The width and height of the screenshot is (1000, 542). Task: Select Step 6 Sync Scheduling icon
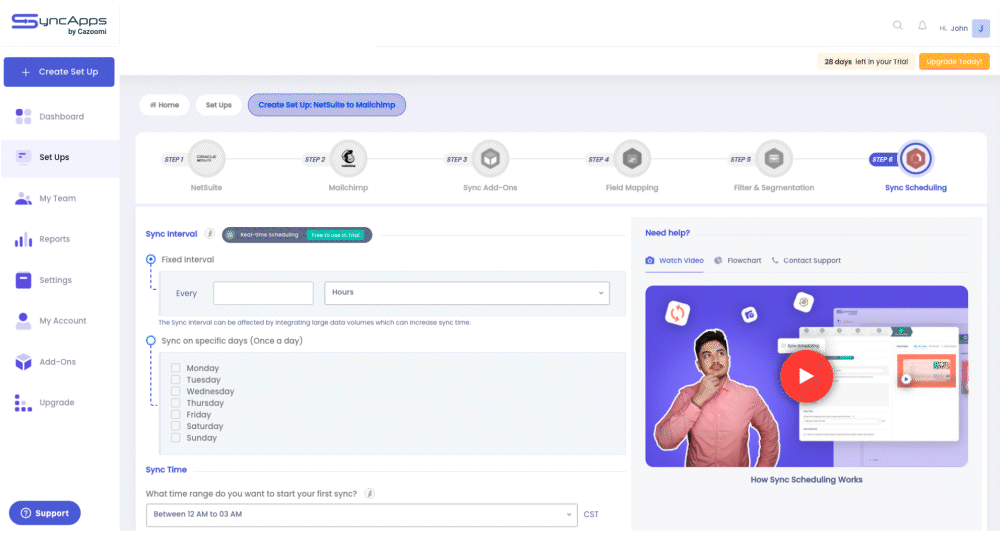click(916, 158)
